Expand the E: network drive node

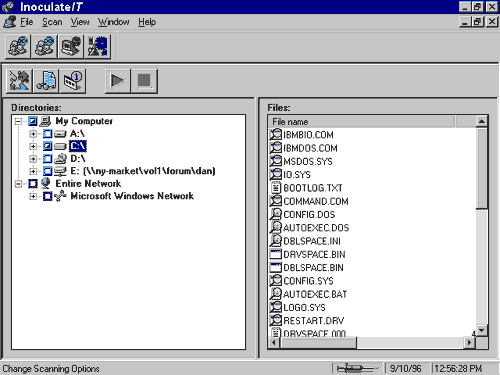(x=33, y=171)
